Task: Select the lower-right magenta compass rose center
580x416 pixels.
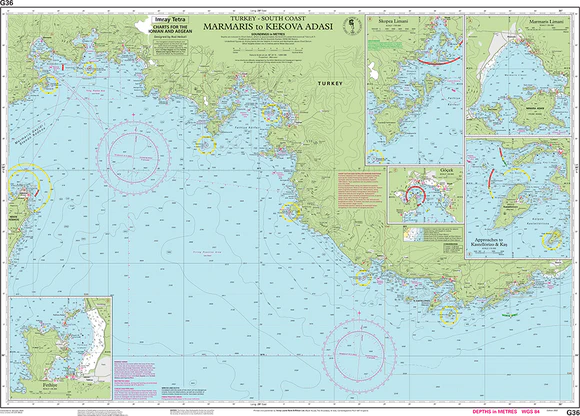Action: pos(359,355)
